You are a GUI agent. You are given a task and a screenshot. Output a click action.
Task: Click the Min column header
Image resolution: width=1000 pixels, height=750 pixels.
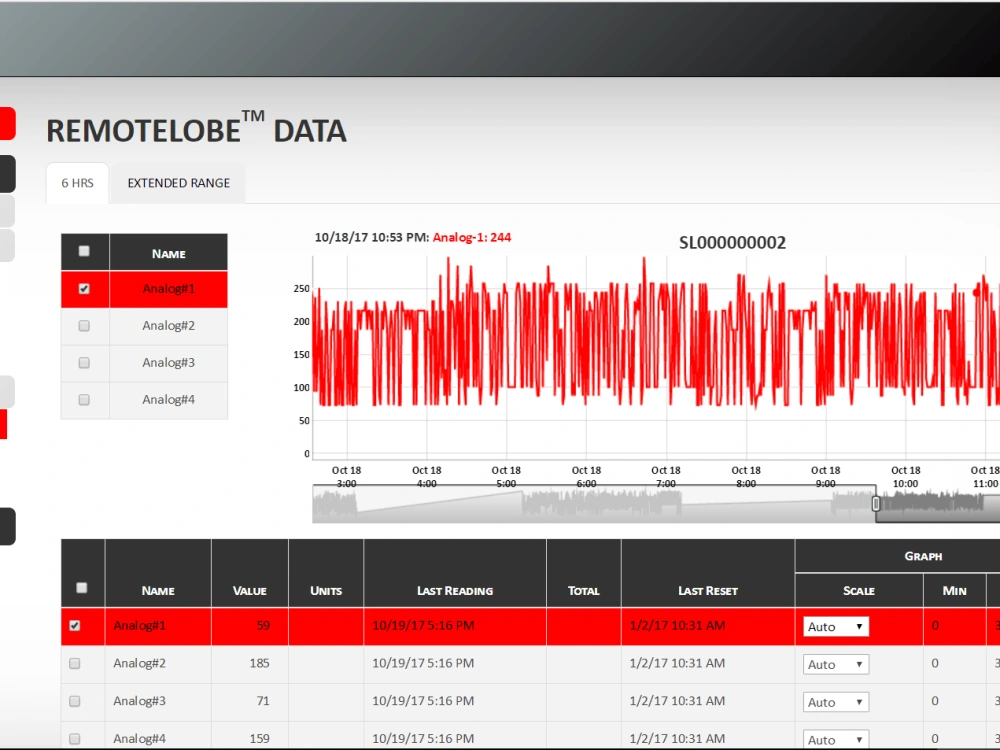click(955, 591)
